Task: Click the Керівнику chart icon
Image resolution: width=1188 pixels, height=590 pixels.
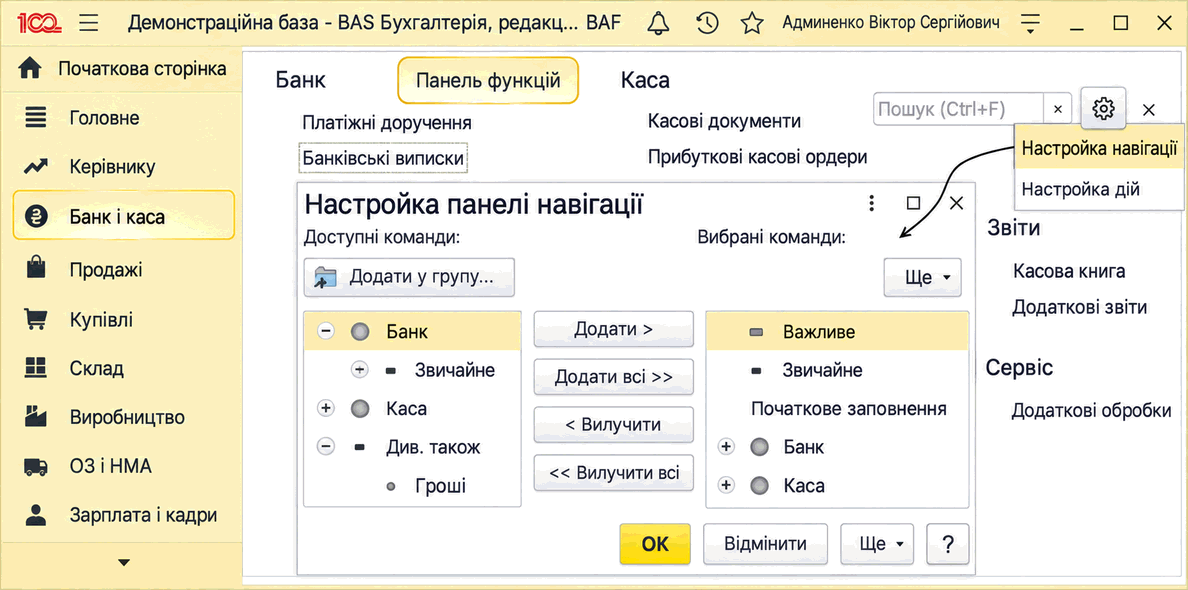Action: point(36,167)
